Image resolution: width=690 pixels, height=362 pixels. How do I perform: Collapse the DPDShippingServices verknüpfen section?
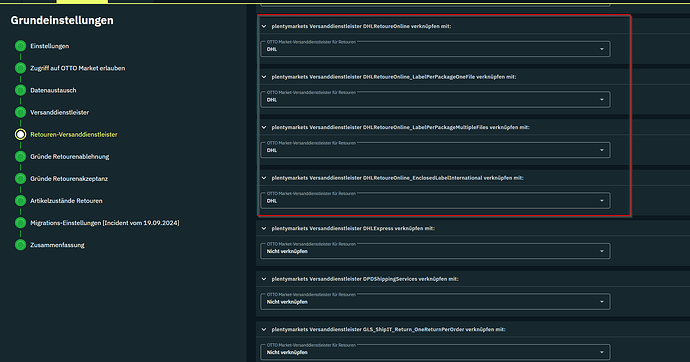coord(264,279)
